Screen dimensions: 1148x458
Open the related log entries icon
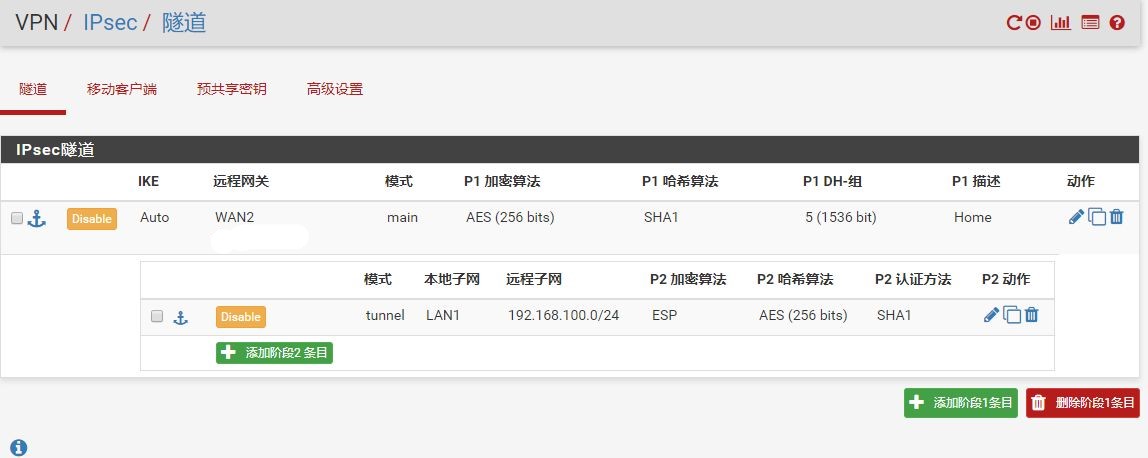pos(1090,23)
